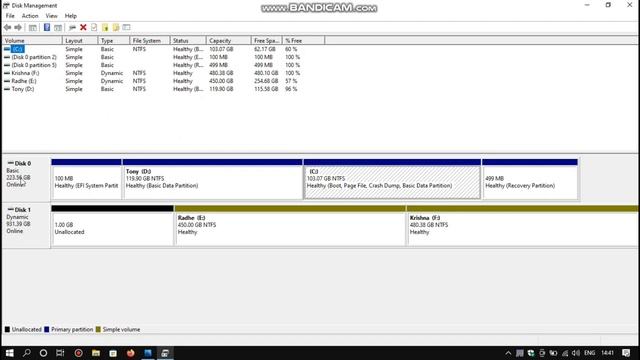The width and height of the screenshot is (640, 360).
Task: Open the File menu
Action: click(x=10, y=16)
